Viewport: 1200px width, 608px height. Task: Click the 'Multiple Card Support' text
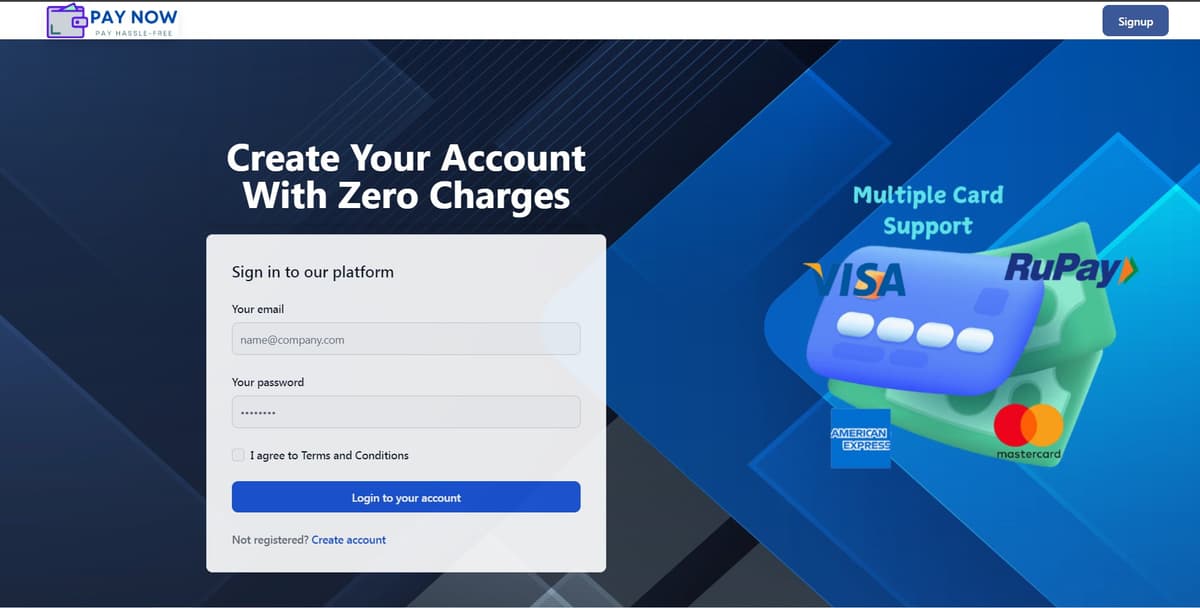click(928, 210)
